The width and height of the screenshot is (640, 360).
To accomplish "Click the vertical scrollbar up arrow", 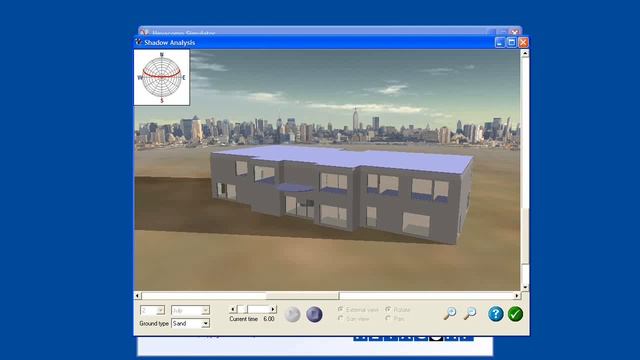I will click(525, 53).
